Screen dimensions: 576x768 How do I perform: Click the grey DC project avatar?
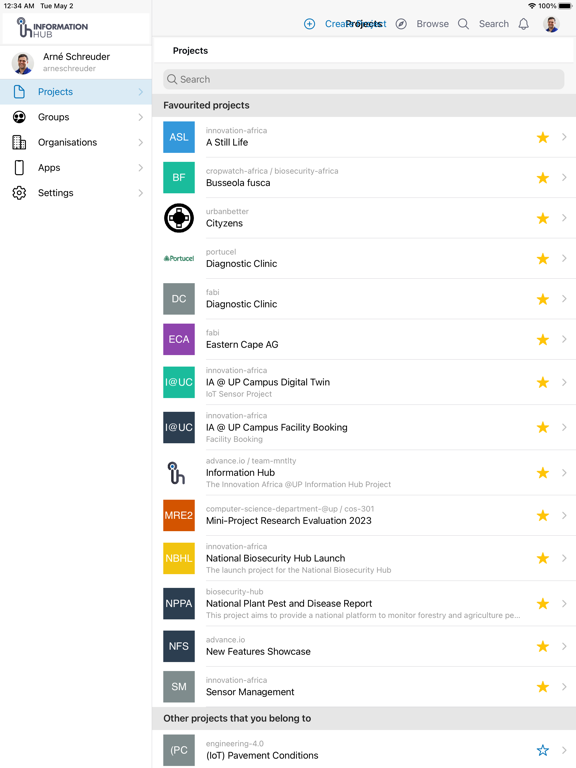point(179,299)
